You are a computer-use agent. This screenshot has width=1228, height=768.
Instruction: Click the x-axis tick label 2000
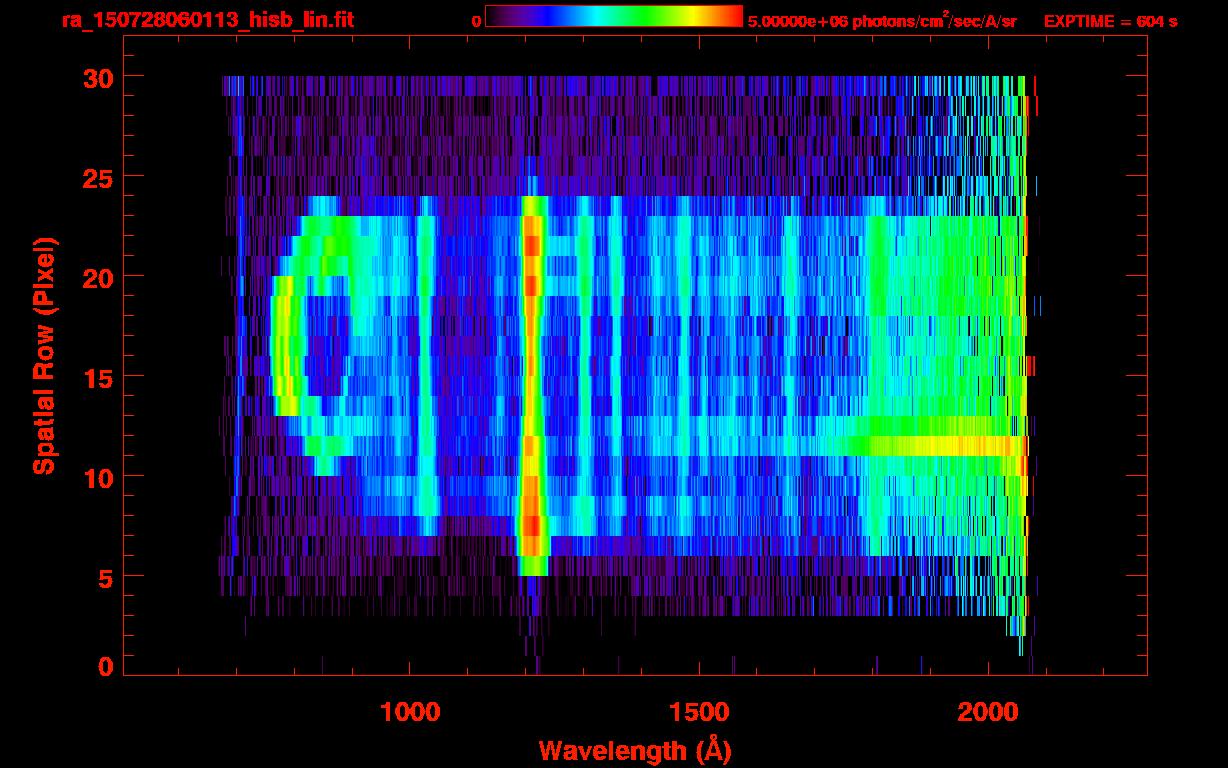[988, 712]
